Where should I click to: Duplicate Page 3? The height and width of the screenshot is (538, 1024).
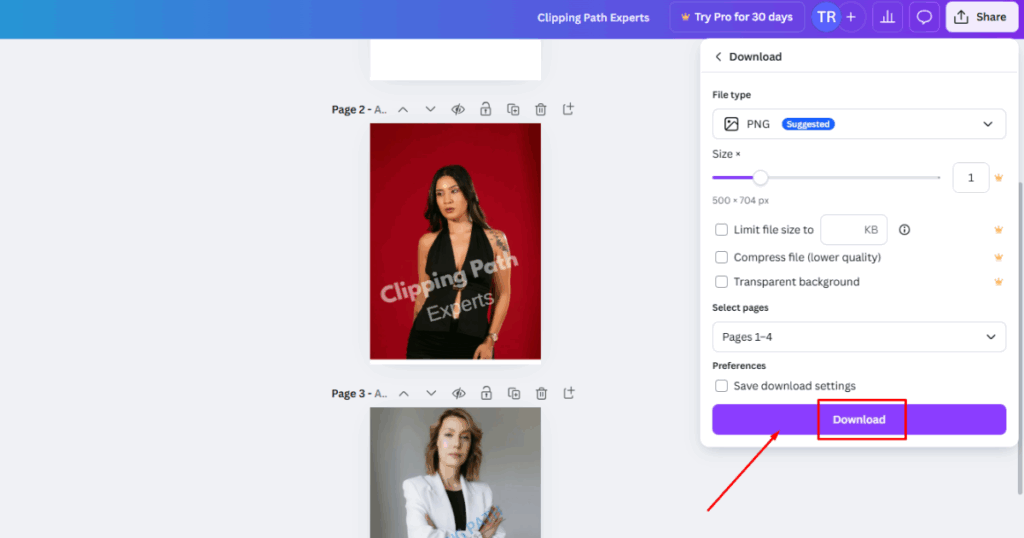(514, 394)
